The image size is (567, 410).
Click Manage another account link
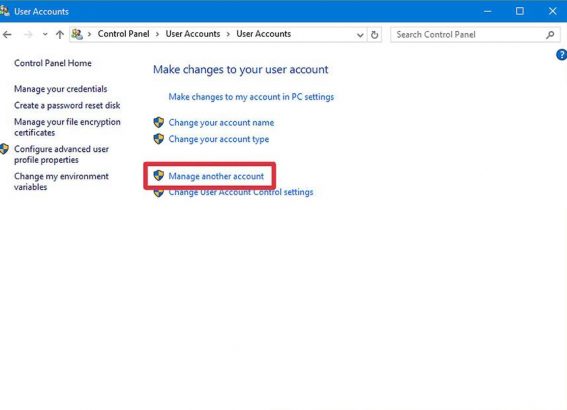coord(216,176)
